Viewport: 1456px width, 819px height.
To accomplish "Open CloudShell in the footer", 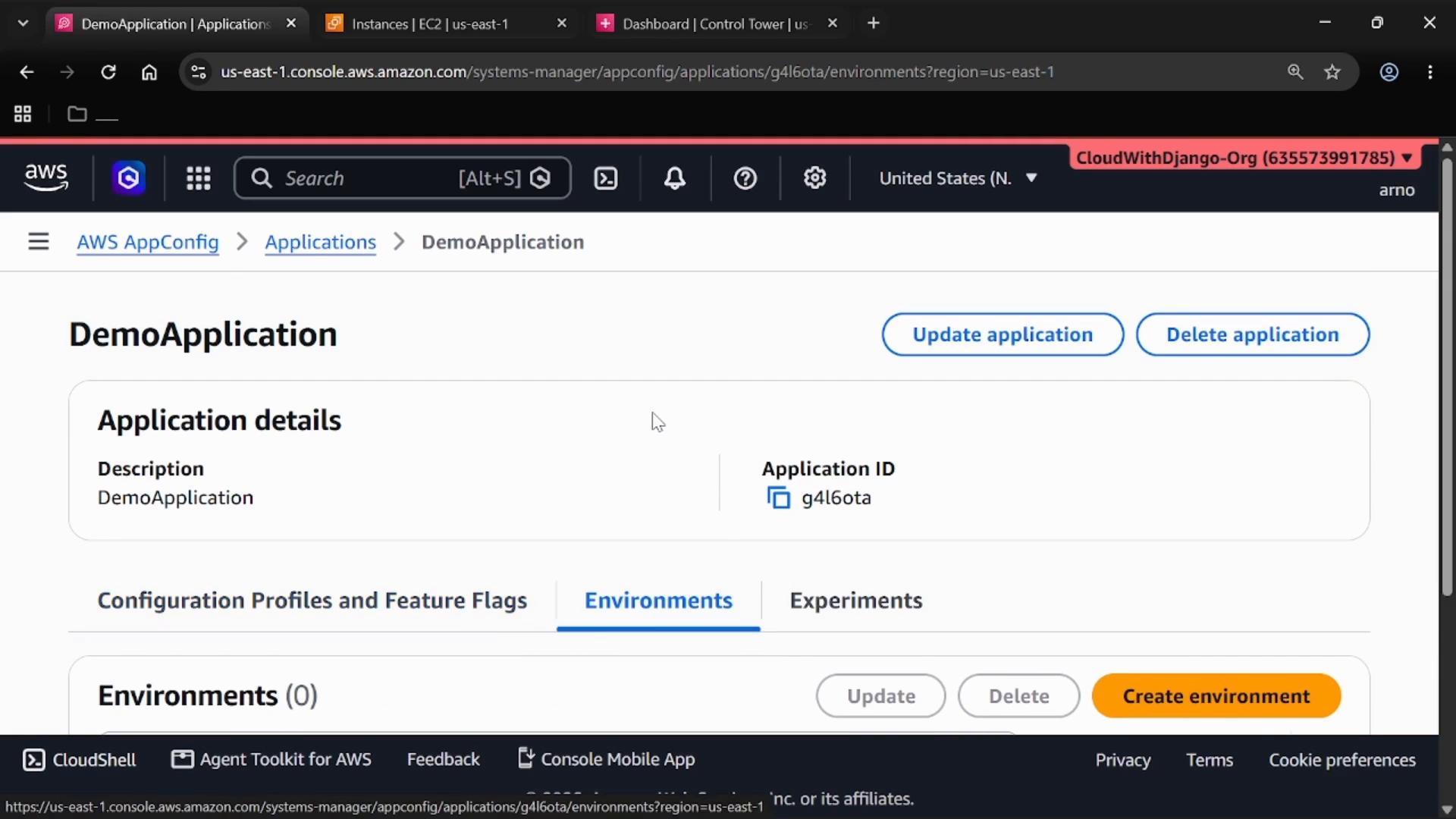I will [80, 760].
